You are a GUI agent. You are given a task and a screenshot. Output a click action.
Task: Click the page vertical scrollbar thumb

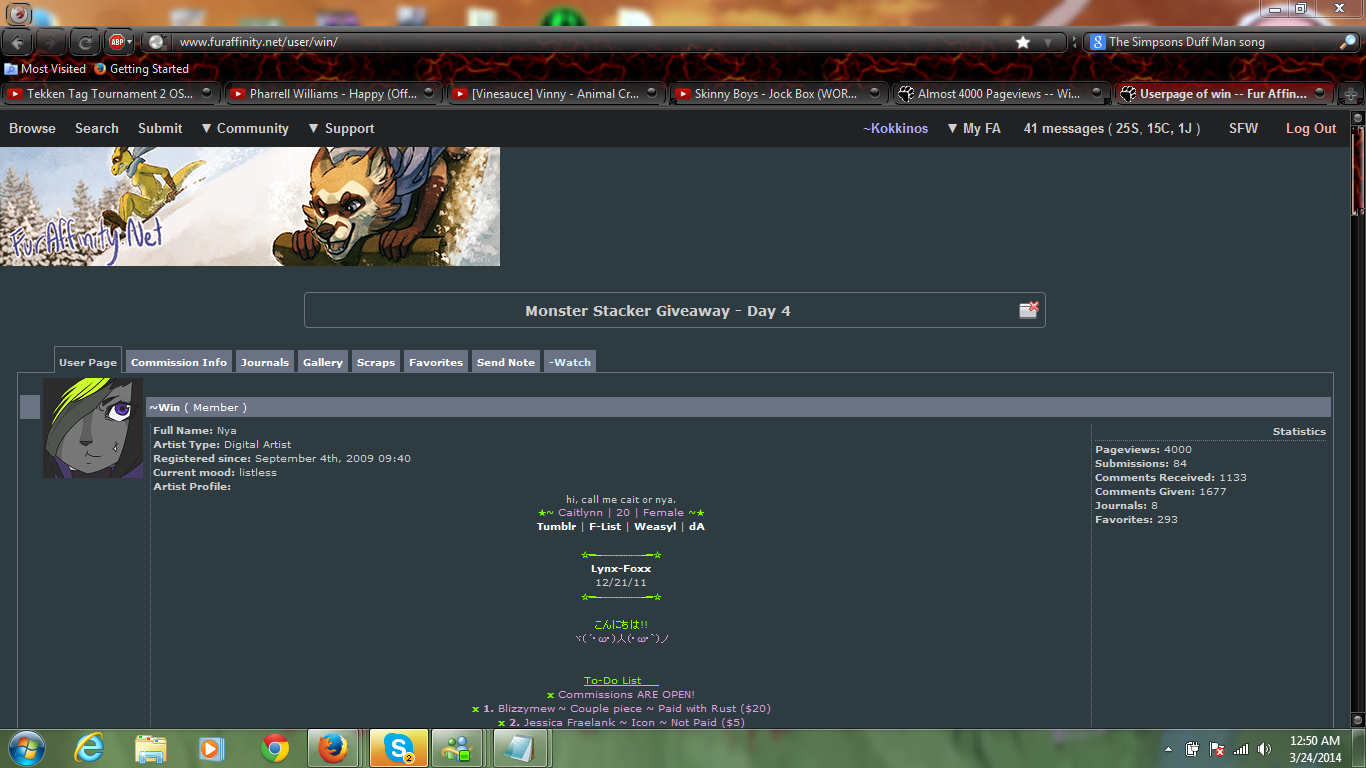pyautogui.click(x=1358, y=170)
